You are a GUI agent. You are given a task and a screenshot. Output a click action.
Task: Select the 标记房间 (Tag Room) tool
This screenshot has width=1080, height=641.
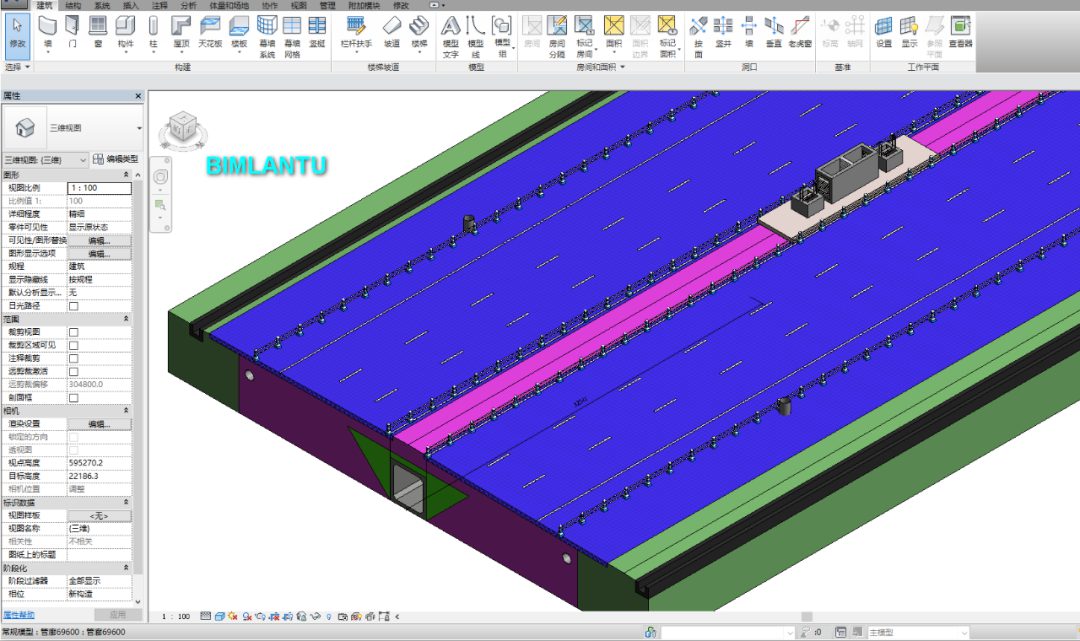(x=584, y=36)
